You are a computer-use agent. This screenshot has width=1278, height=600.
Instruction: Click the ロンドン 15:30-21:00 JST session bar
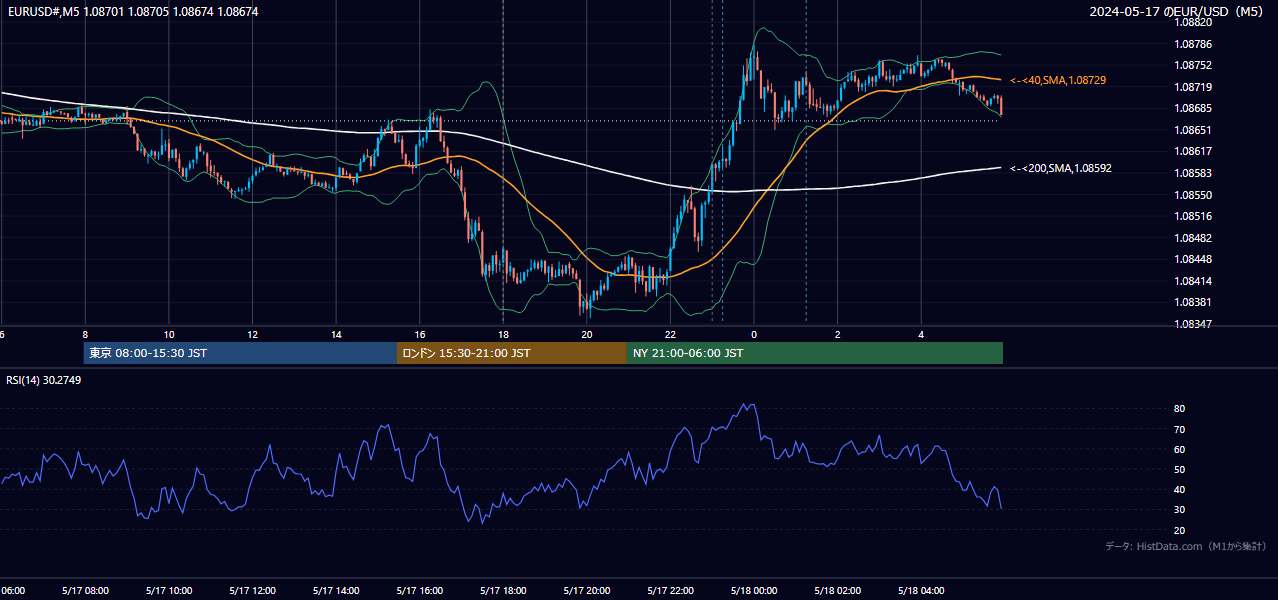tap(512, 353)
